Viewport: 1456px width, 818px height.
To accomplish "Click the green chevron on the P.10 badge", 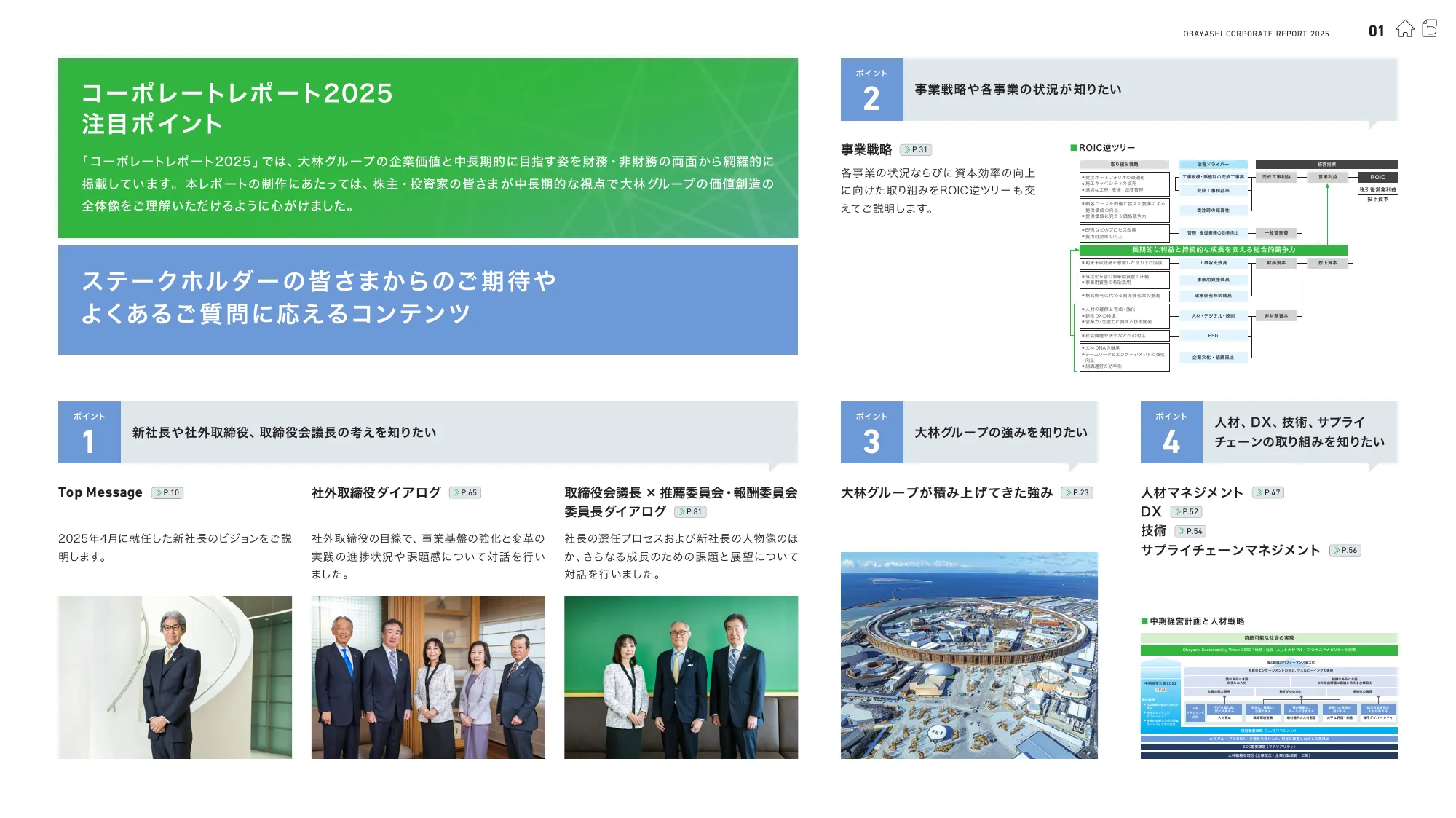I will (x=159, y=492).
